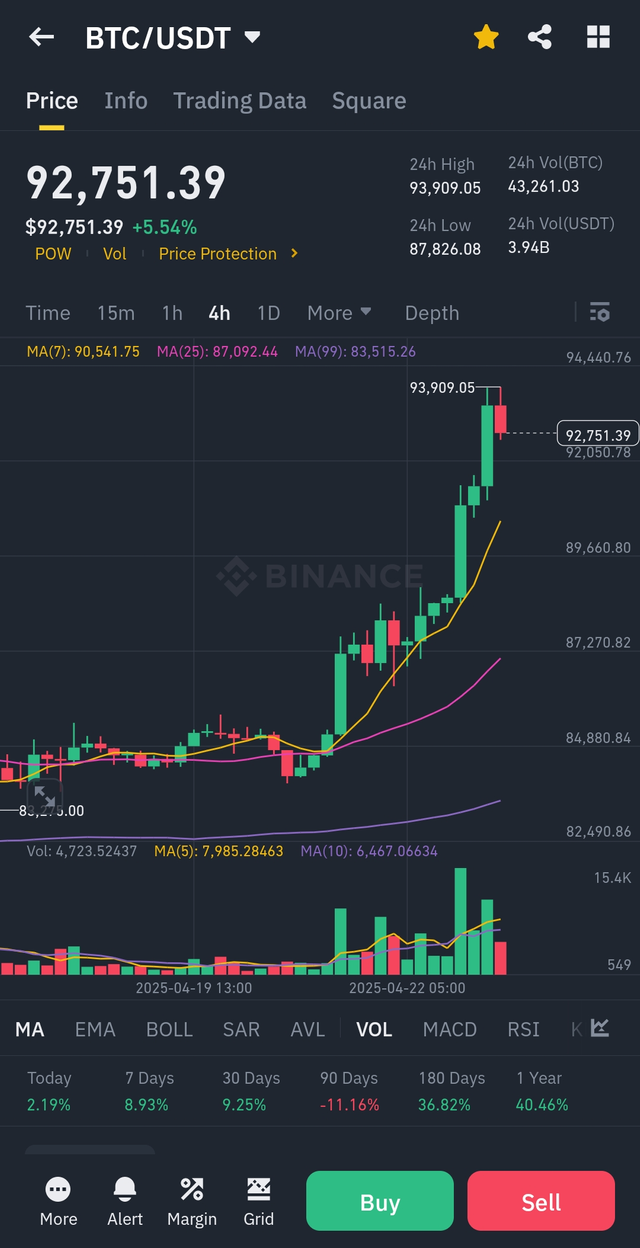Tap the volume MA(5) value
Image resolution: width=640 pixels, height=1248 pixels.
pos(219,851)
